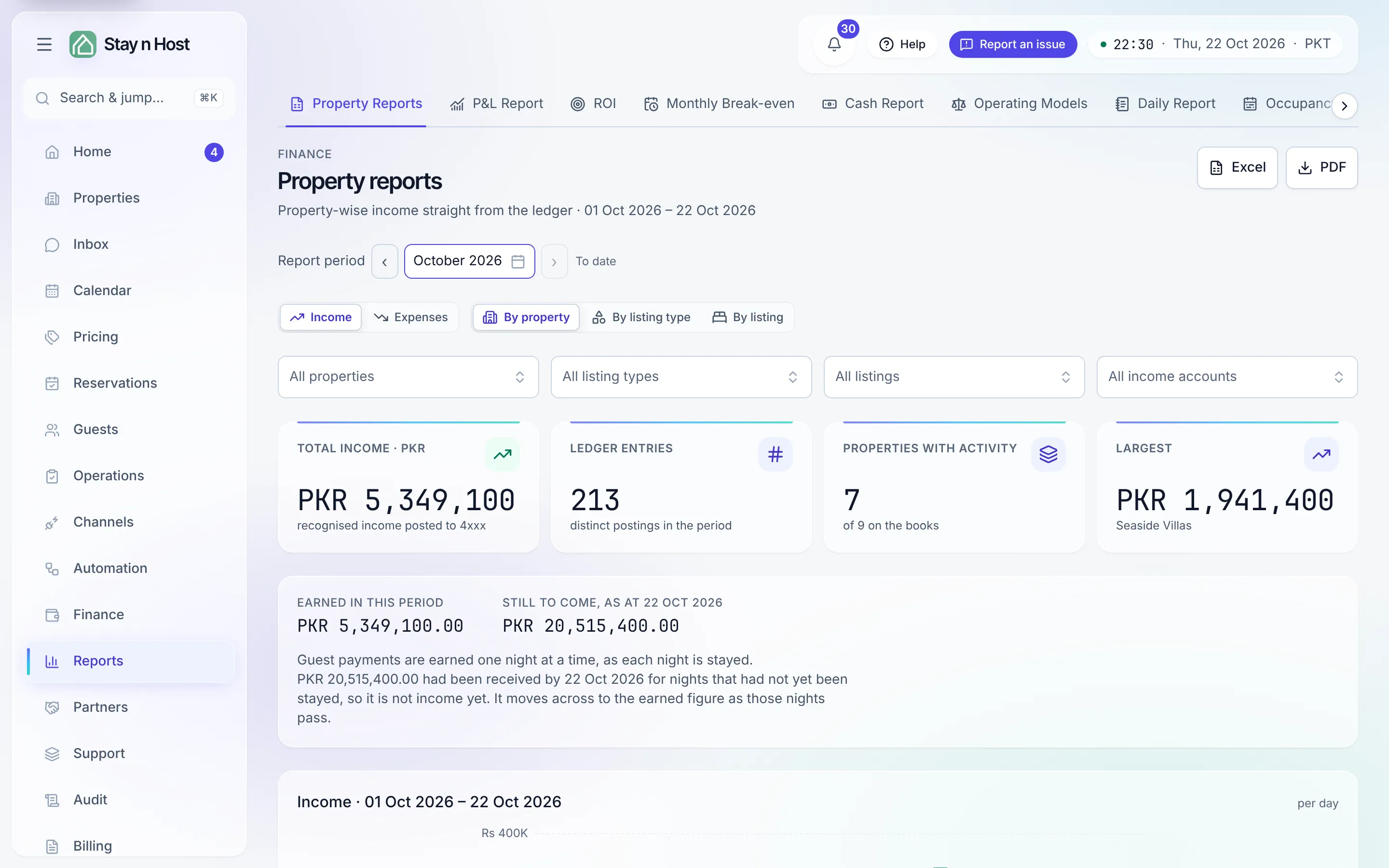This screenshot has height=868, width=1389.
Task: Open the All listings dropdown
Action: point(954,377)
